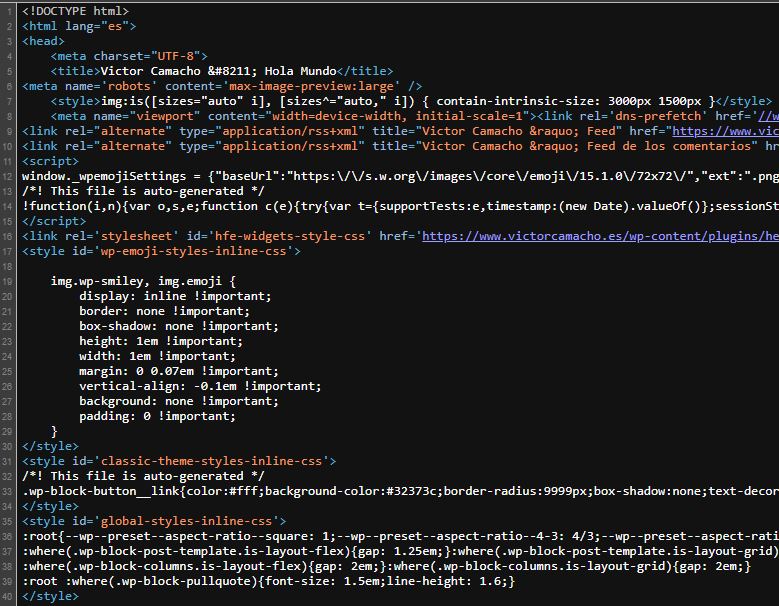This screenshot has width=779, height=606.
Task: Click the viewport meta content value
Action: point(397,116)
